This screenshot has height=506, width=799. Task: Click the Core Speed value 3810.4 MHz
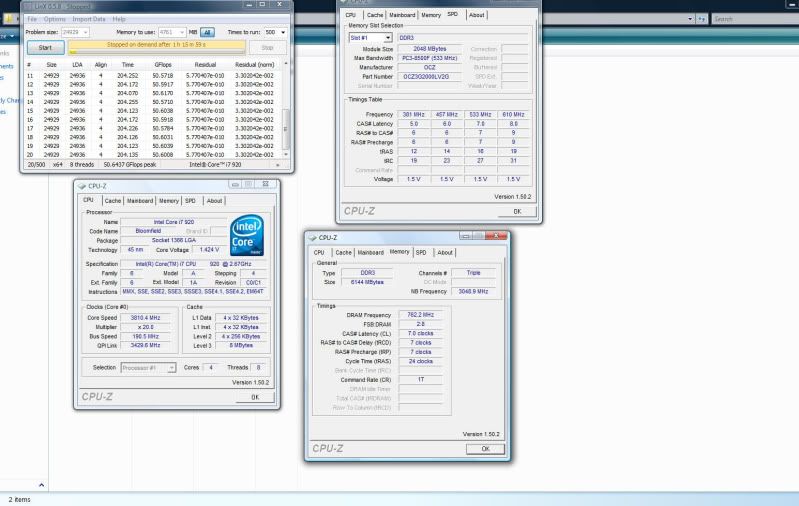(145, 317)
